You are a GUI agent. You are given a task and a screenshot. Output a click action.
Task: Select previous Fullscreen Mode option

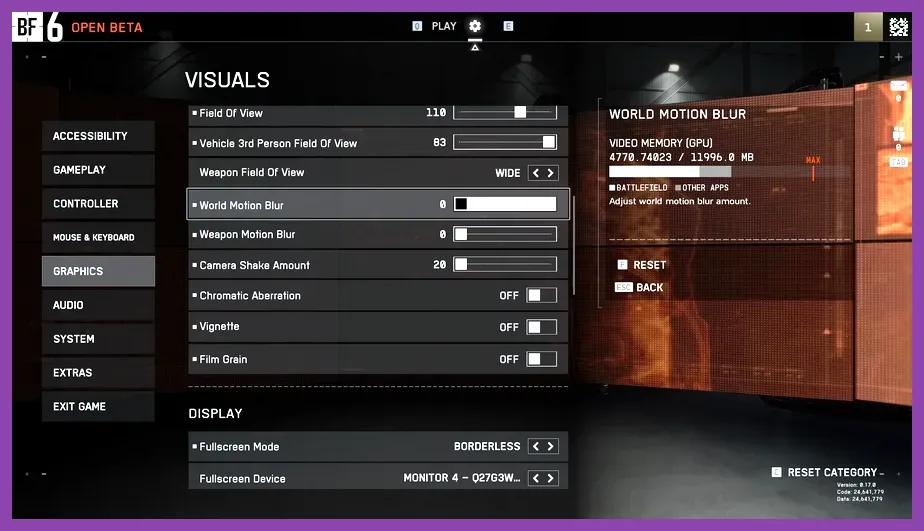pyautogui.click(x=536, y=446)
